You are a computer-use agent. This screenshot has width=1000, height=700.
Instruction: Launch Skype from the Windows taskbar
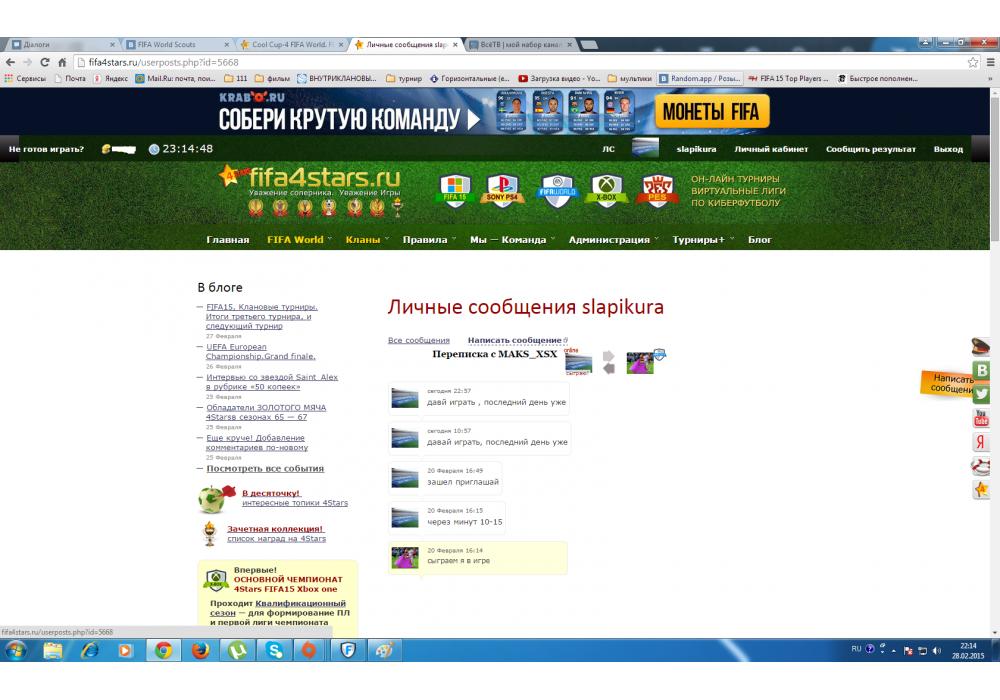click(x=272, y=650)
